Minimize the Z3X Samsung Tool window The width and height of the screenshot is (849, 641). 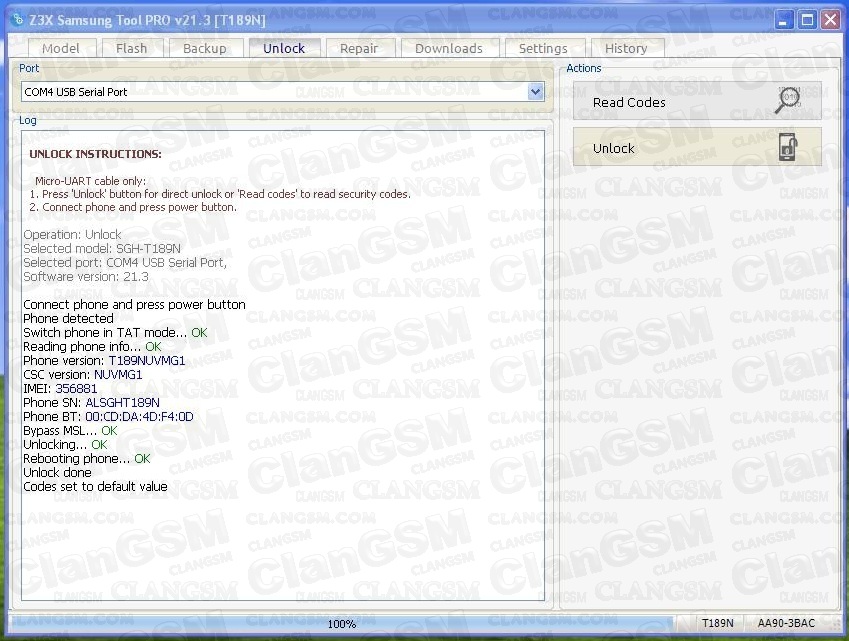tap(783, 20)
